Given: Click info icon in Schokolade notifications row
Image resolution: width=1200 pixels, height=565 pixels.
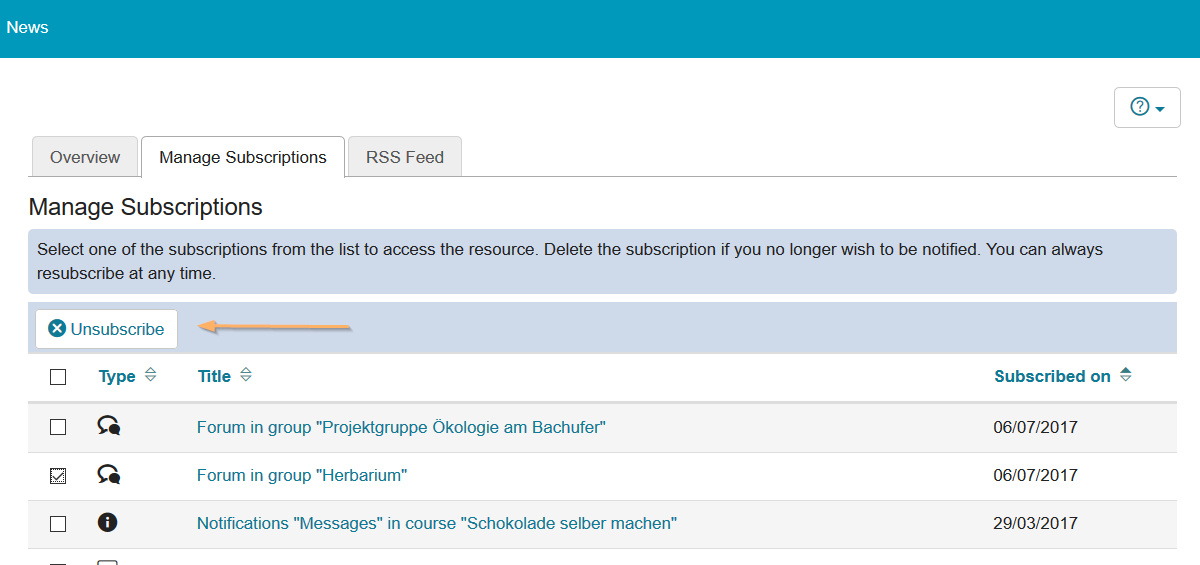Looking at the screenshot, I should coord(108,522).
